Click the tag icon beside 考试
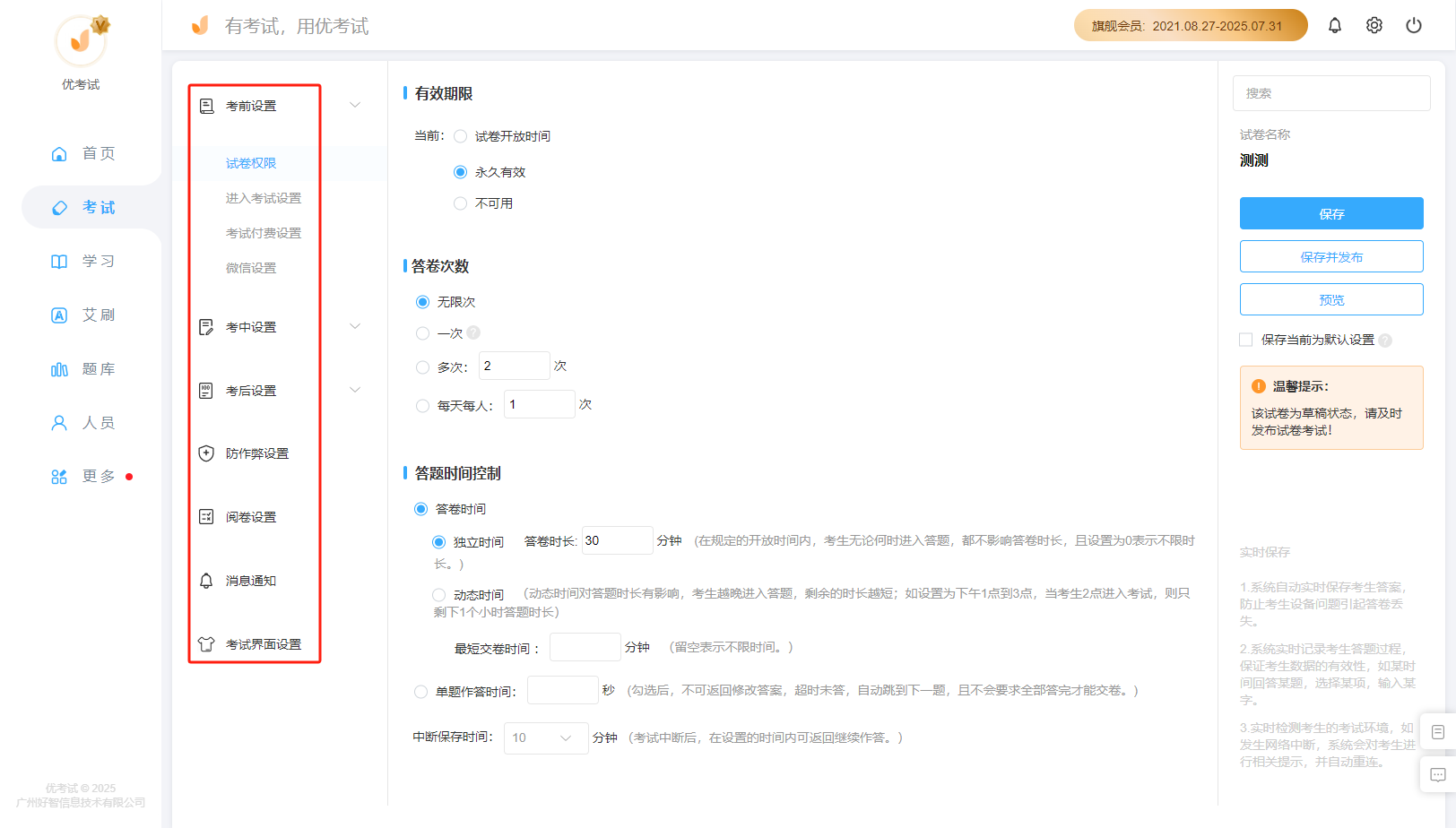 click(59, 208)
